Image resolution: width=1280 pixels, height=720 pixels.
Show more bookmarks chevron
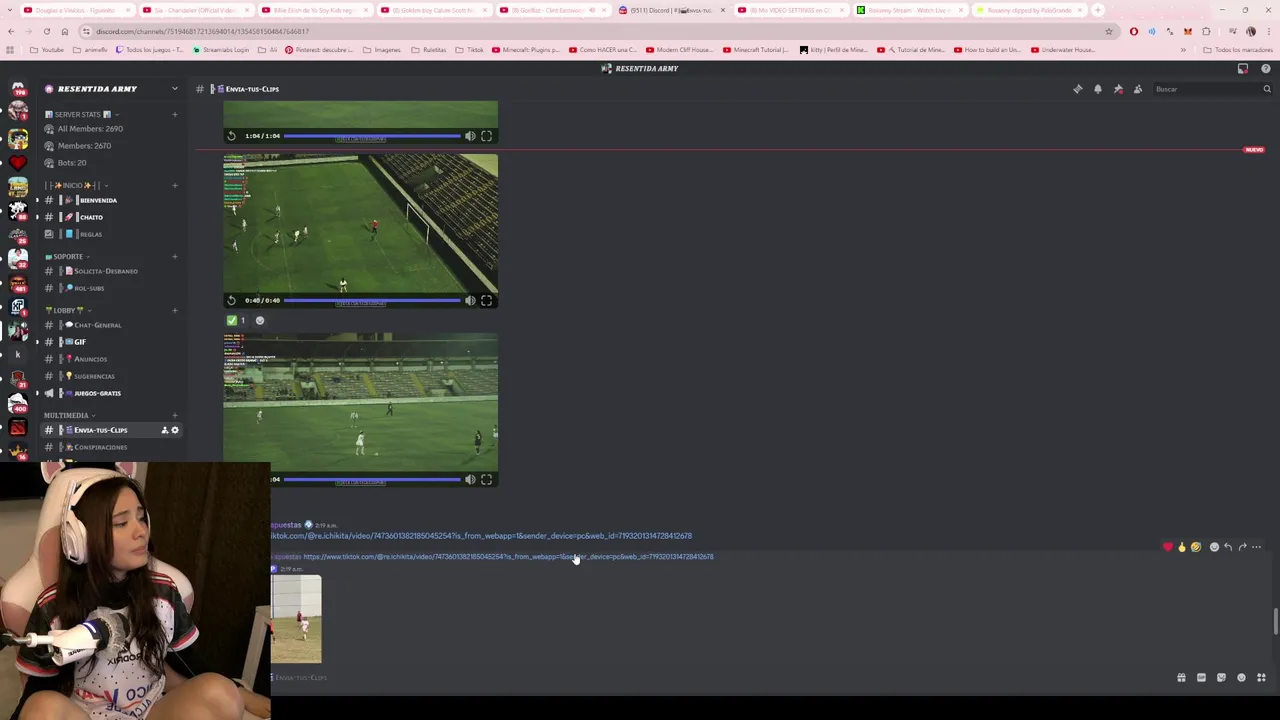point(1183,50)
